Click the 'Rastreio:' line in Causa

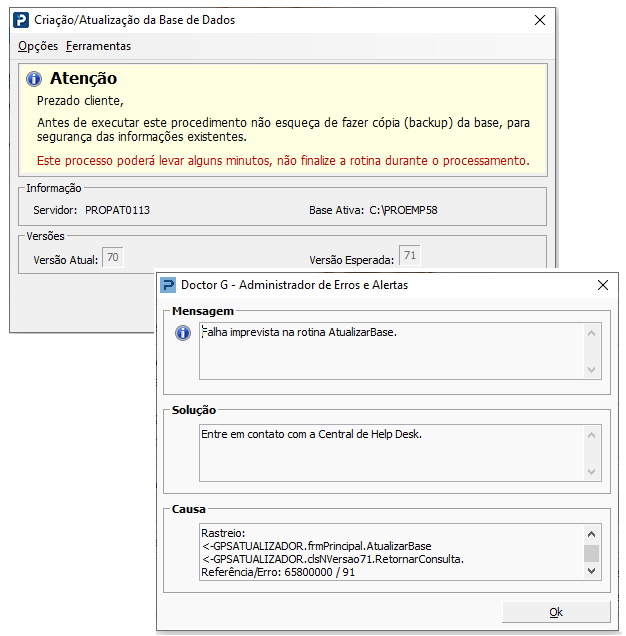(x=223, y=533)
